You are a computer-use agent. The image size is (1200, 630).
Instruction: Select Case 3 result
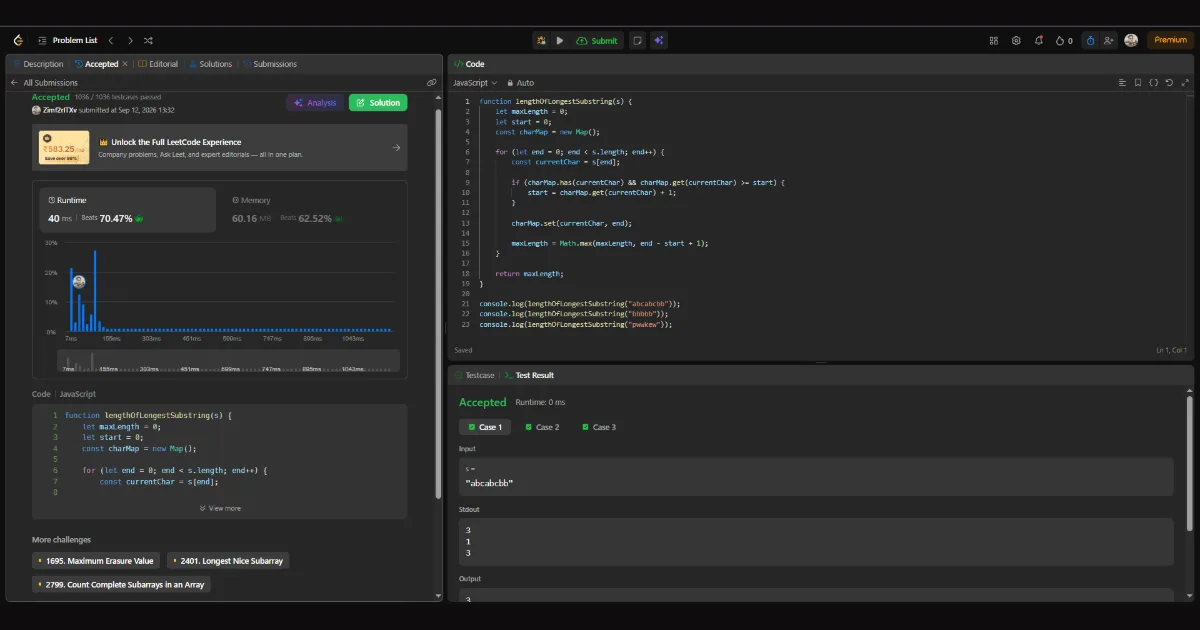(x=598, y=427)
